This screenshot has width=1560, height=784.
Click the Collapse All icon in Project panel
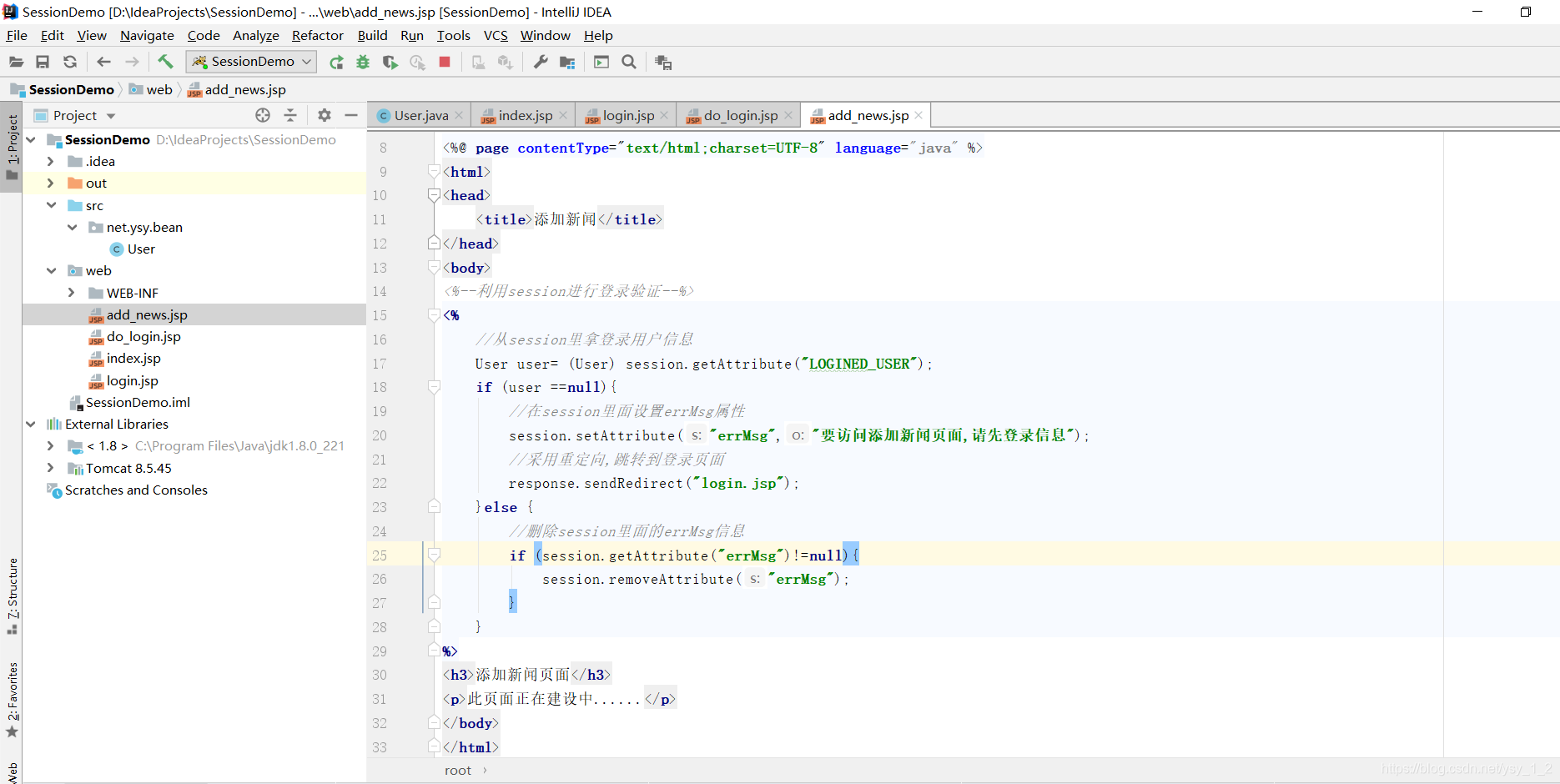(290, 115)
